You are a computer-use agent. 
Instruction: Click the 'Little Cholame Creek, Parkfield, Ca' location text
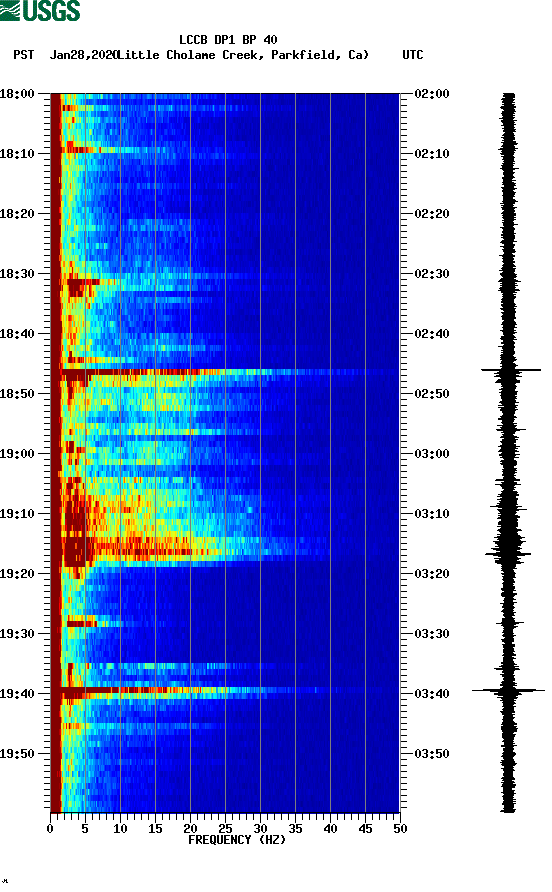[x=243, y=55]
